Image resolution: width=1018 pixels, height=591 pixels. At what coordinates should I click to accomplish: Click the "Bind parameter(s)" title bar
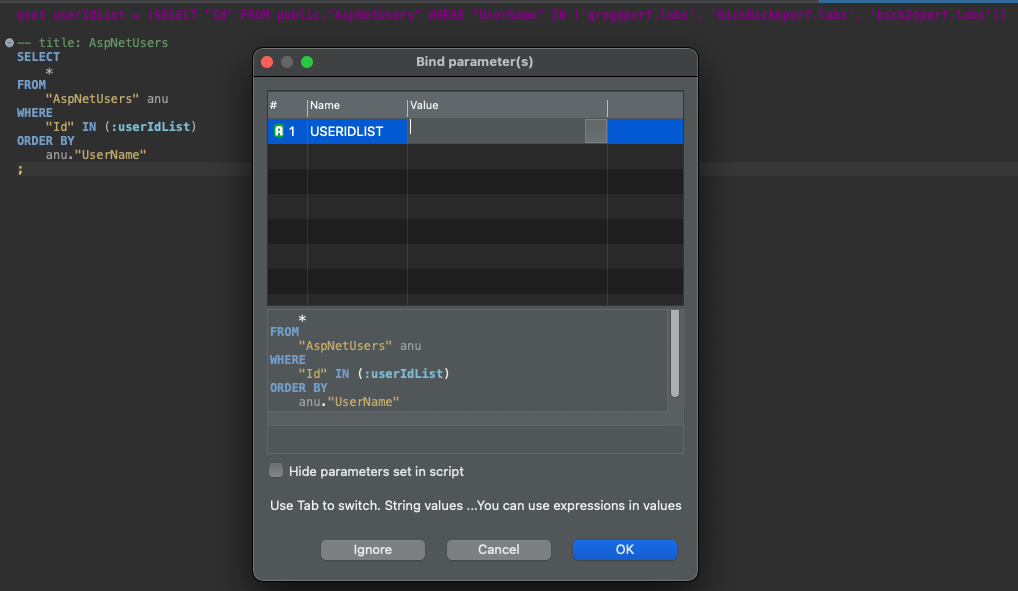click(474, 61)
